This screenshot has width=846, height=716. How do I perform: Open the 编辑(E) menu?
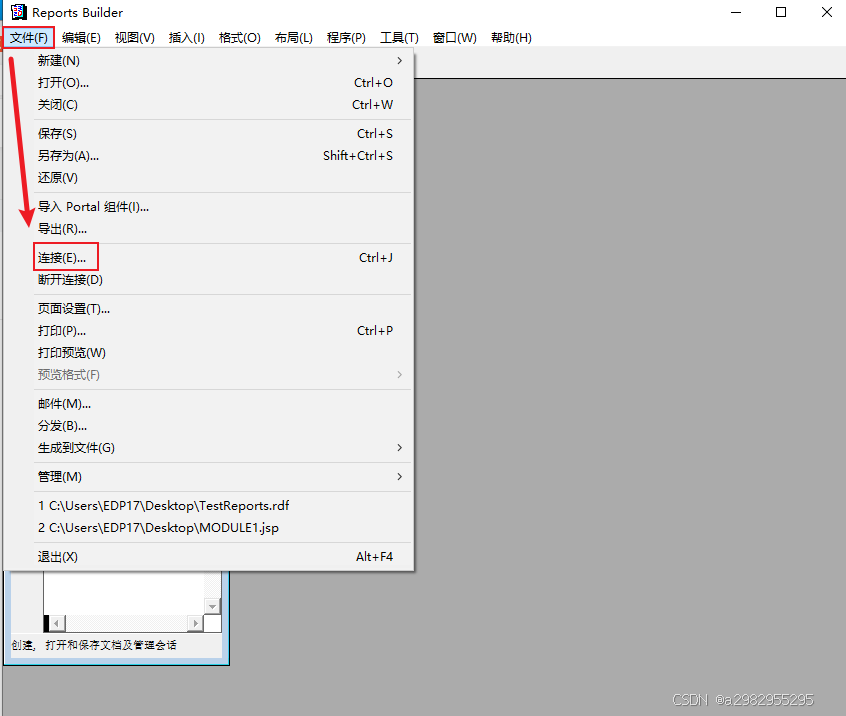(x=81, y=38)
